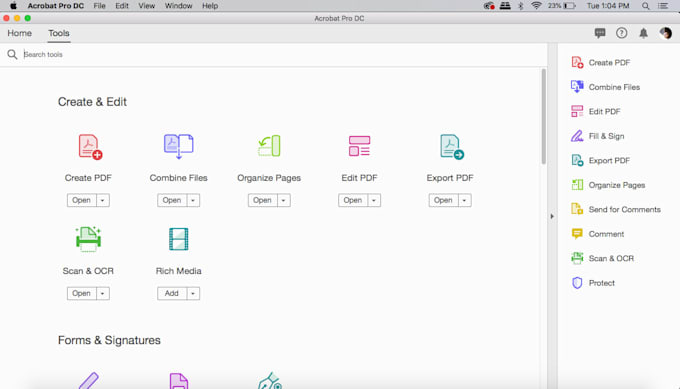Expand the Export PDF dropdown arrow

click(464, 200)
